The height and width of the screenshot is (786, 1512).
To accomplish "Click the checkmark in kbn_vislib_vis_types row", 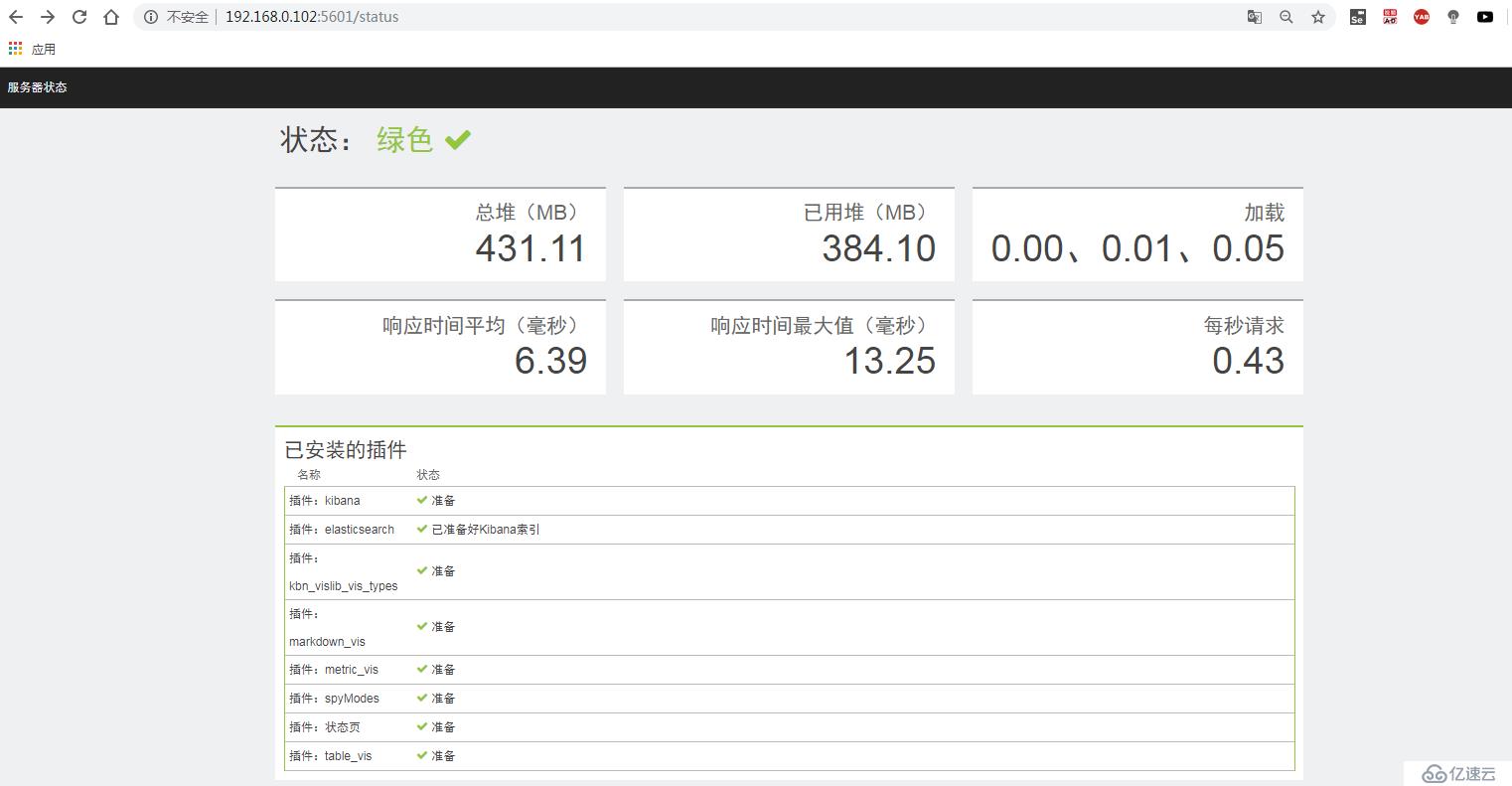I will click(422, 571).
